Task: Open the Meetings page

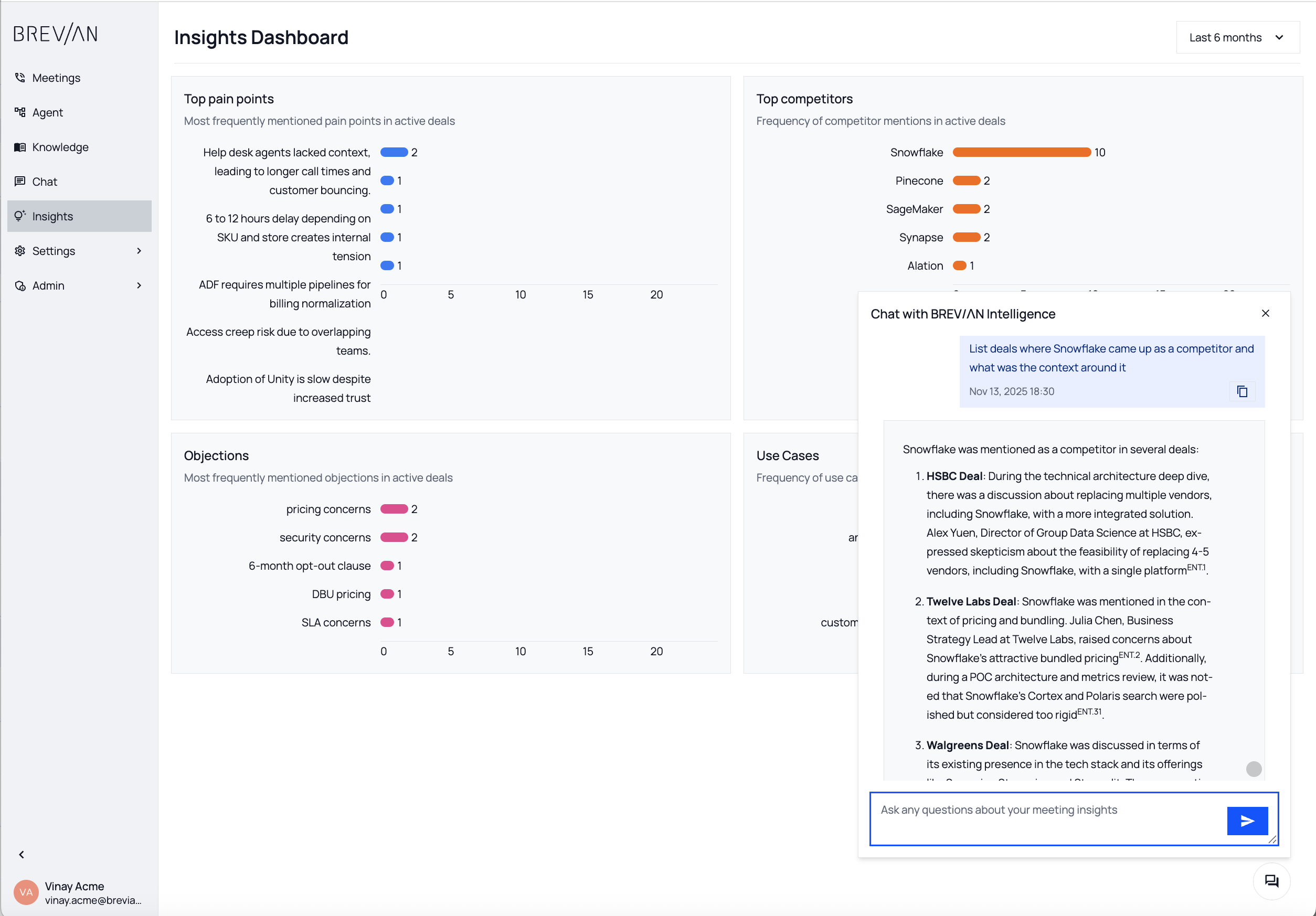Action: coord(56,78)
